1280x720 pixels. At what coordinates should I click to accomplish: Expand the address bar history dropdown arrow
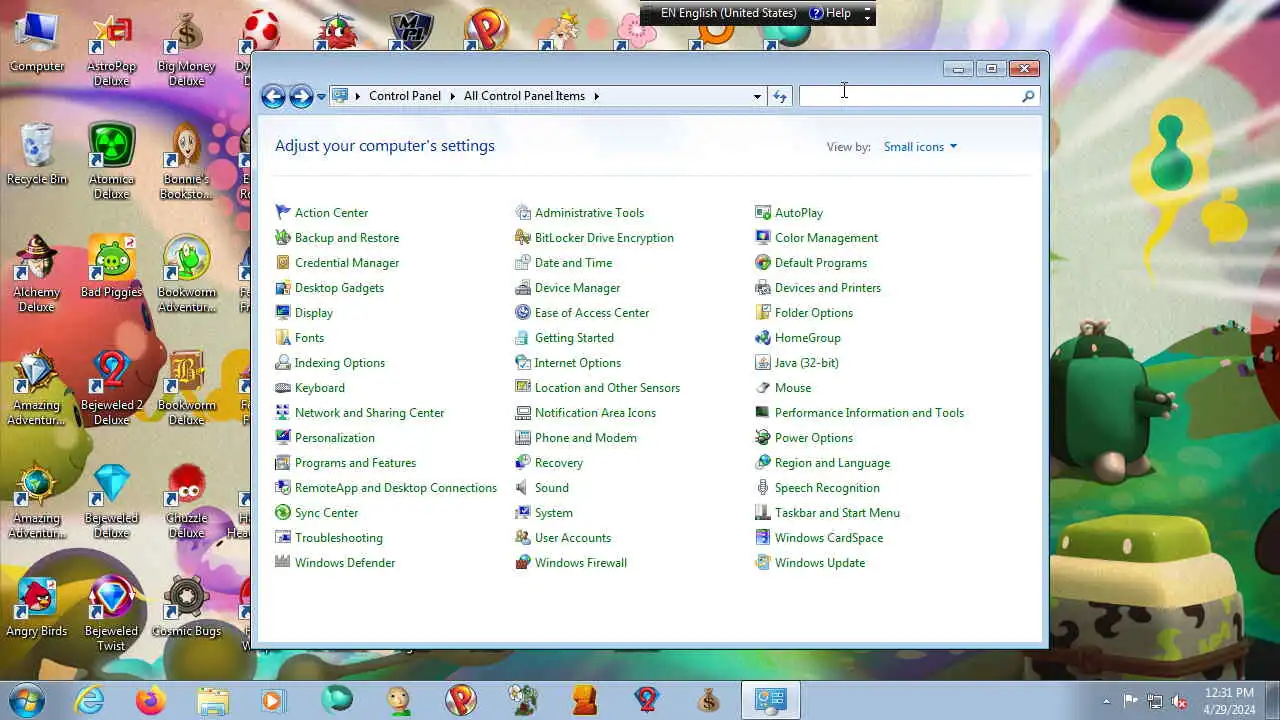(x=757, y=96)
